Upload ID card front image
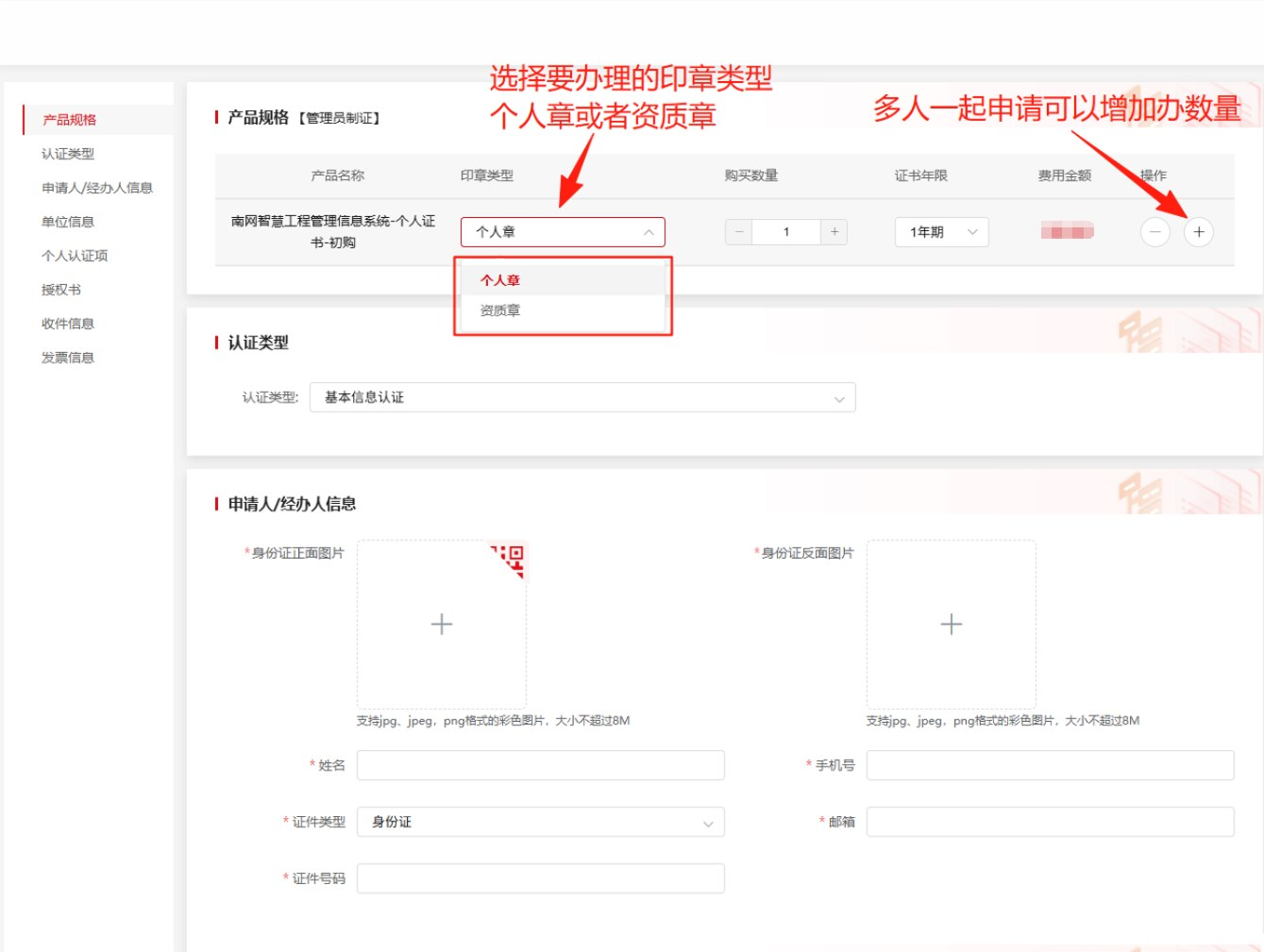This screenshot has height=952, width=1264. tap(441, 625)
